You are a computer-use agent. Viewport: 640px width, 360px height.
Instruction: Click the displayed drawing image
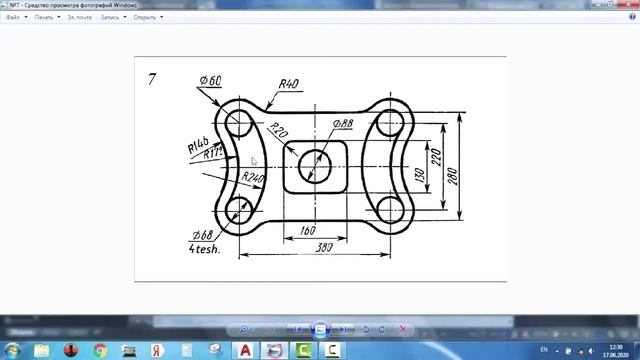320,169
